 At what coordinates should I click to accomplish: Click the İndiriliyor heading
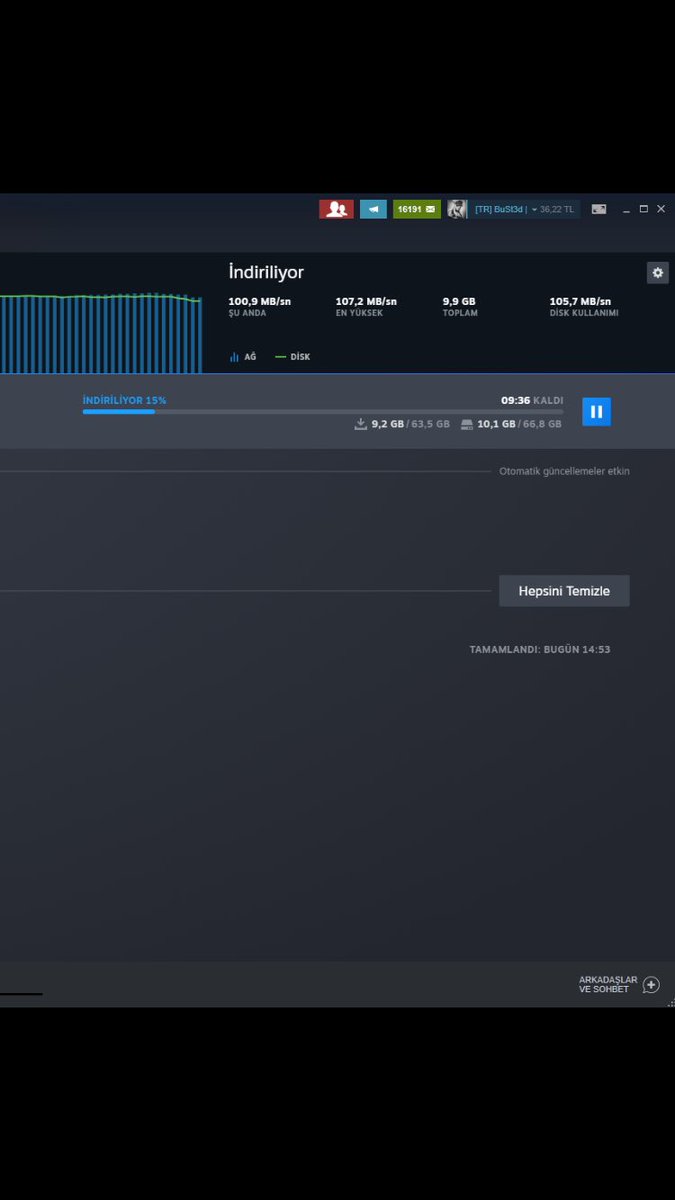tap(266, 272)
